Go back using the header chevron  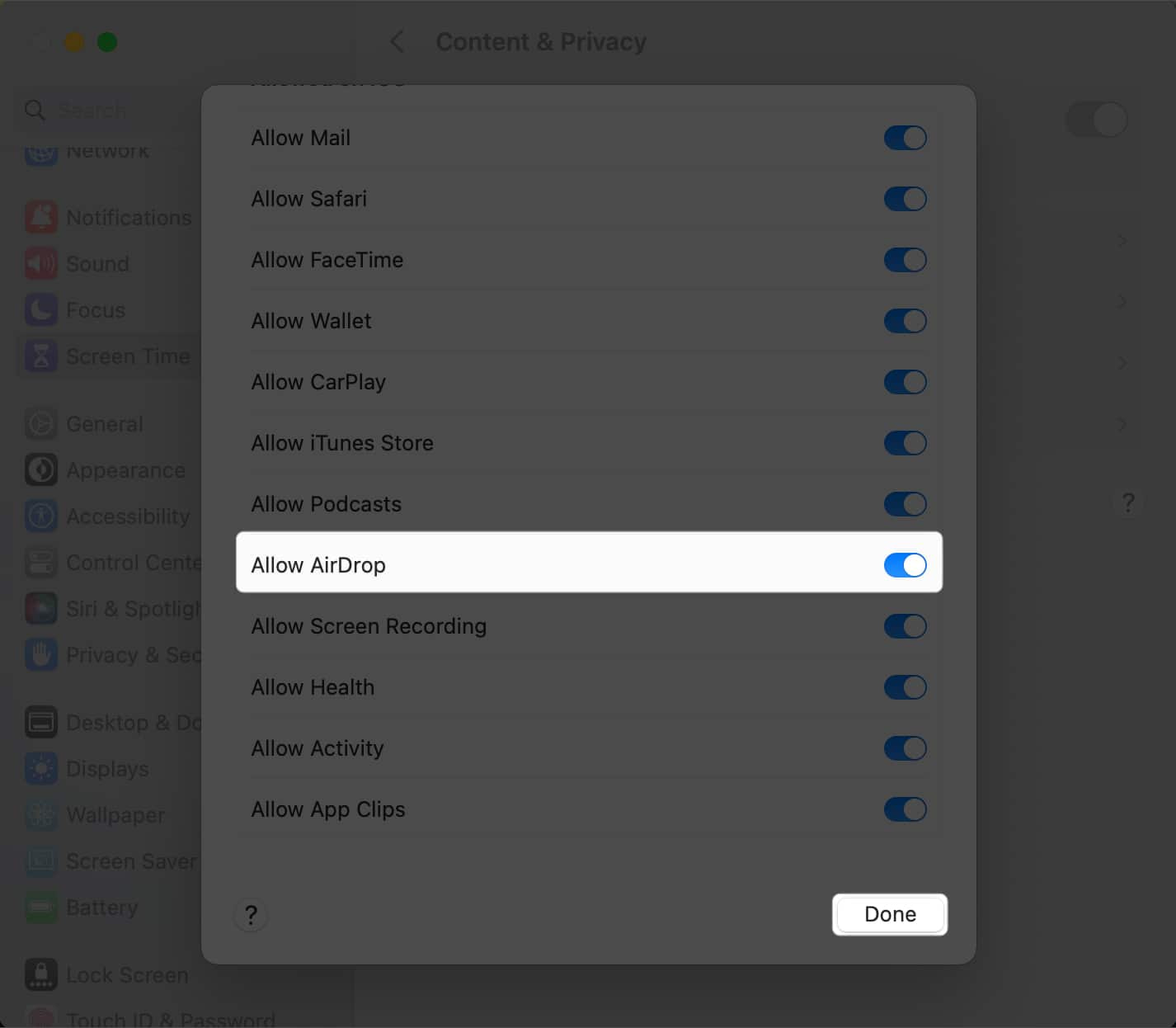tap(397, 41)
